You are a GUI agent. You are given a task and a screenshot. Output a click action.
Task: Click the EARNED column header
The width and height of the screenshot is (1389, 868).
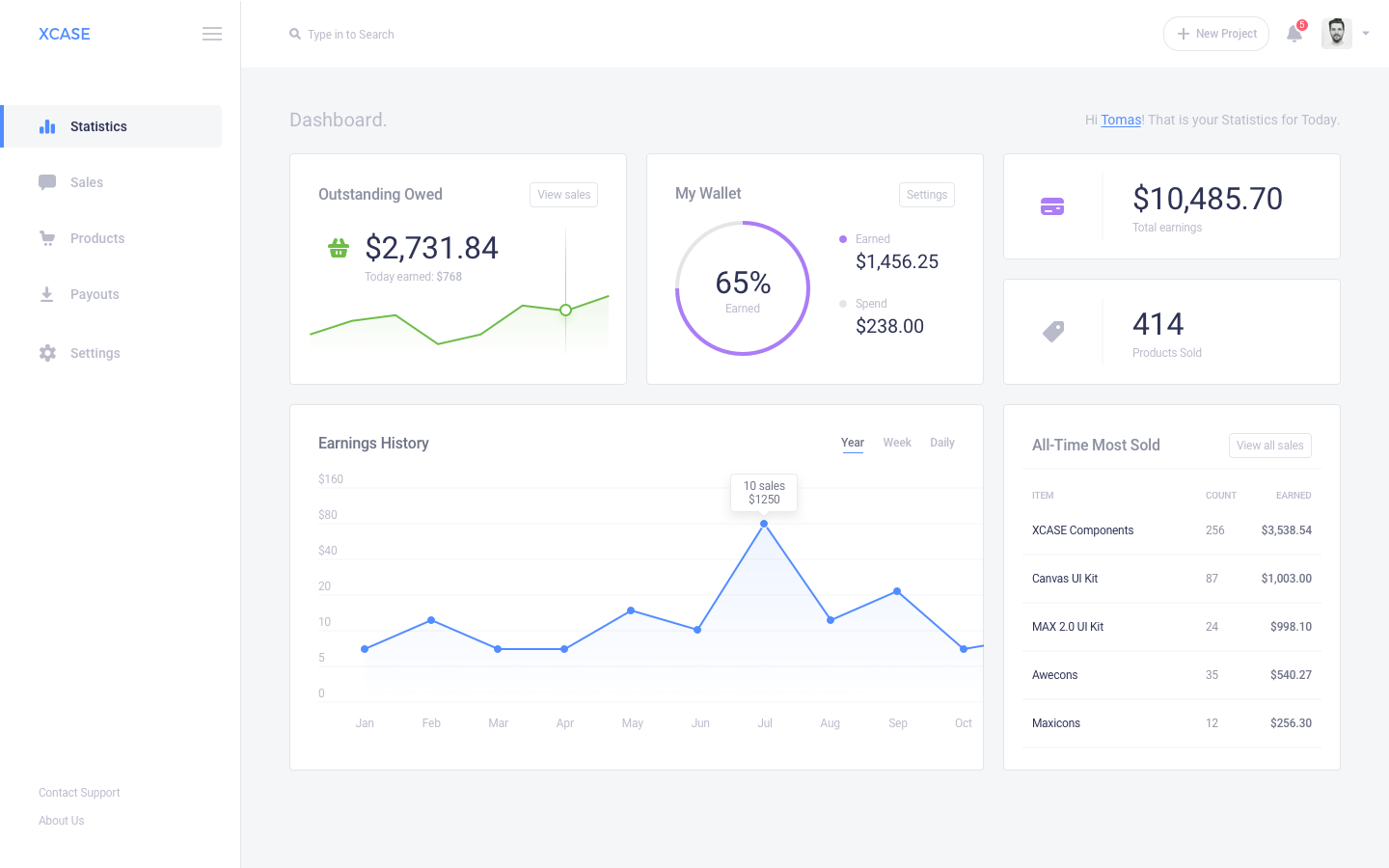point(1294,496)
